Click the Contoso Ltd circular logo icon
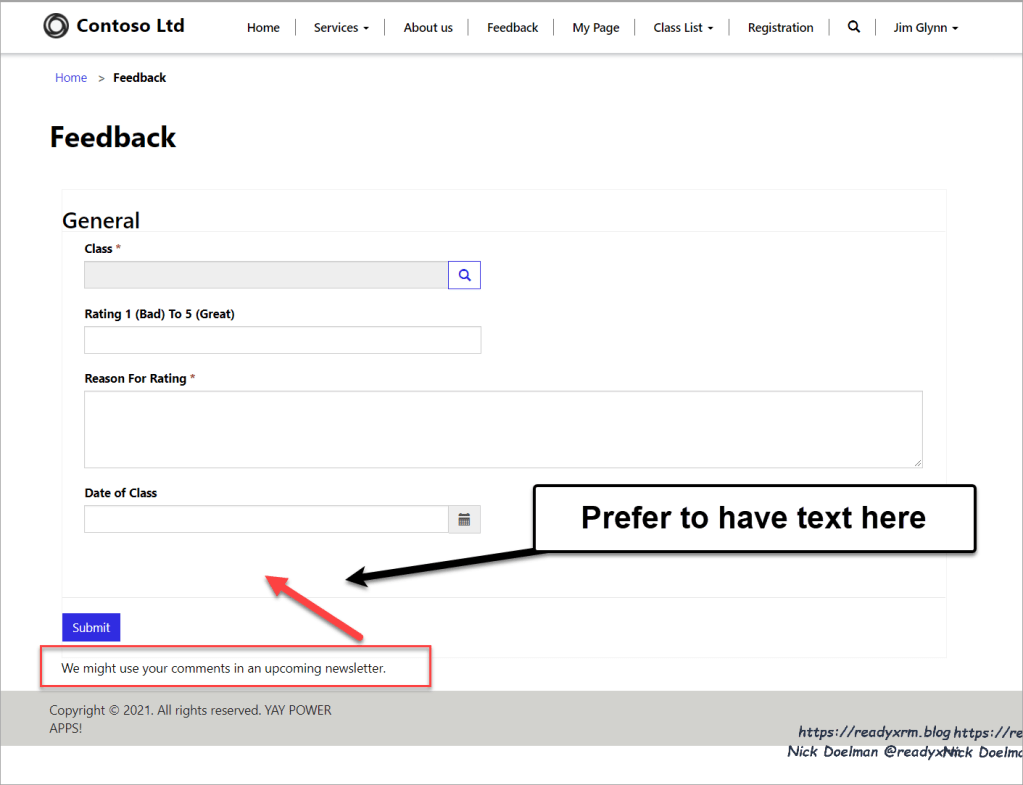Viewport: 1023px width, 785px height. [57, 26]
